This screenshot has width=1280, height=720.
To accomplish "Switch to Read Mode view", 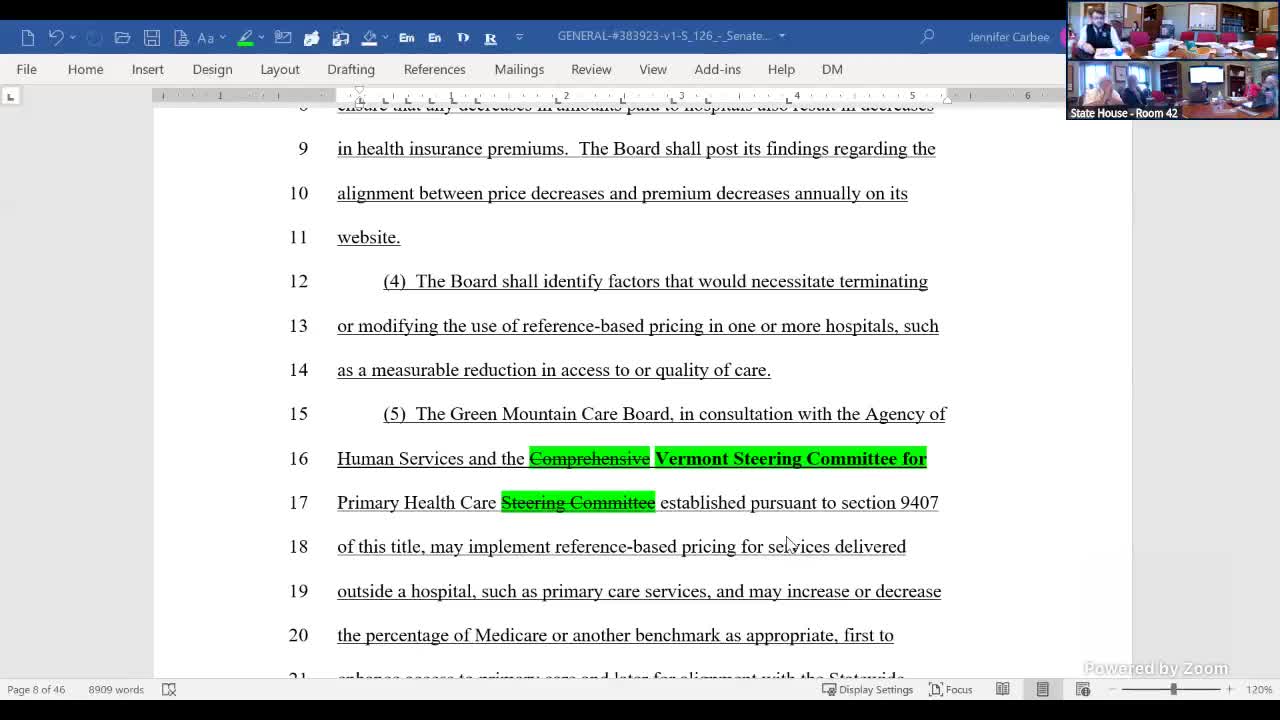I will pyautogui.click(x=1002, y=689).
